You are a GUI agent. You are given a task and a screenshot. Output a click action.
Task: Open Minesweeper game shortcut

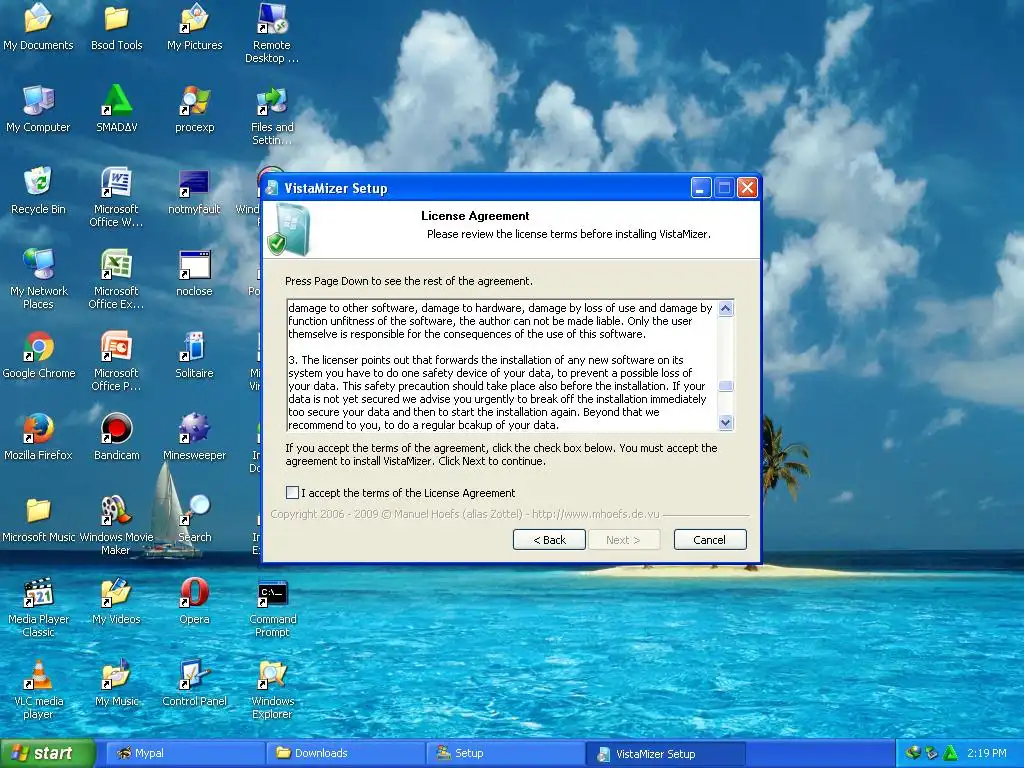point(194,437)
